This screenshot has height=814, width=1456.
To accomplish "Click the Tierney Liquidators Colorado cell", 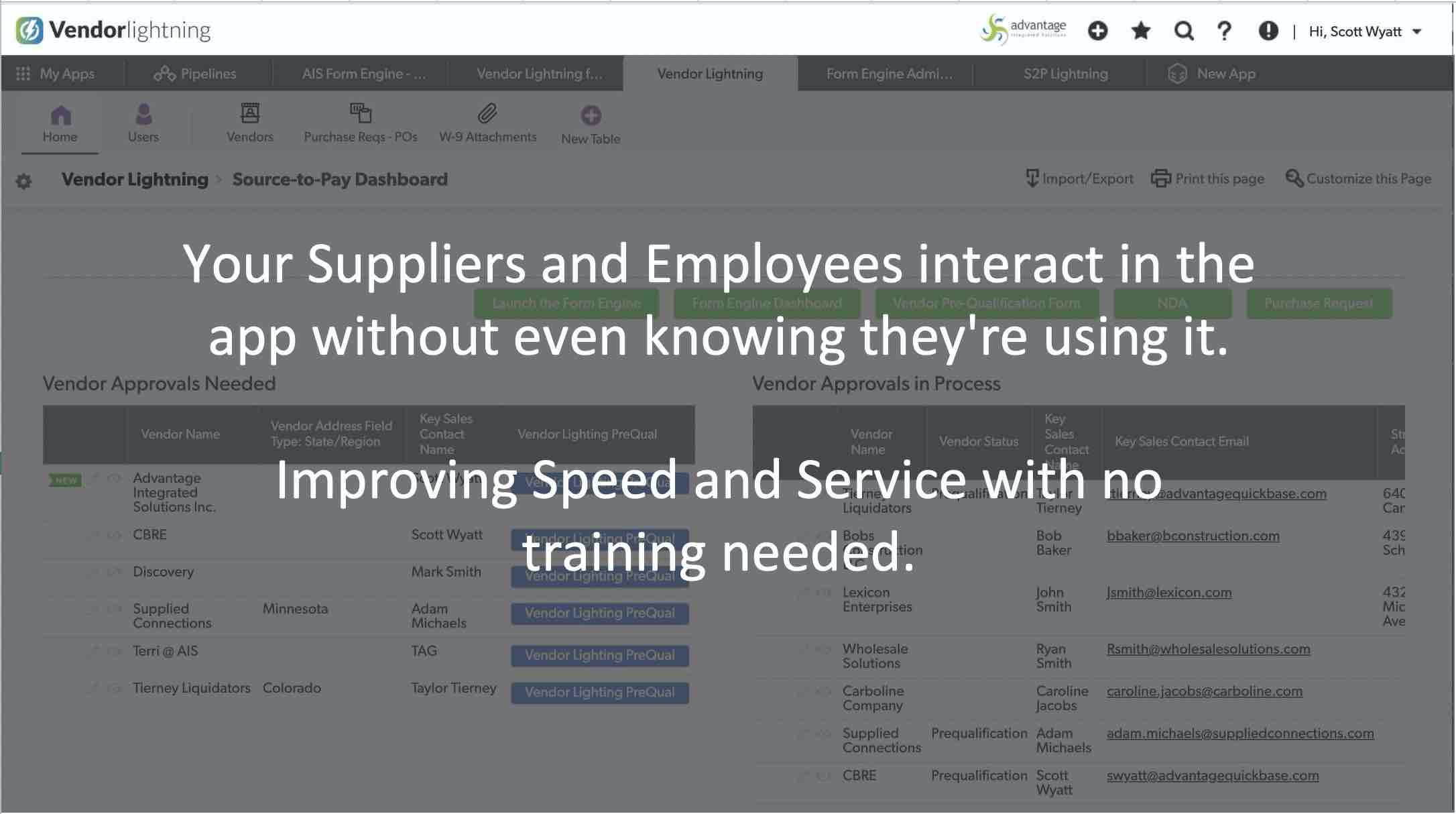I will (x=292, y=689).
